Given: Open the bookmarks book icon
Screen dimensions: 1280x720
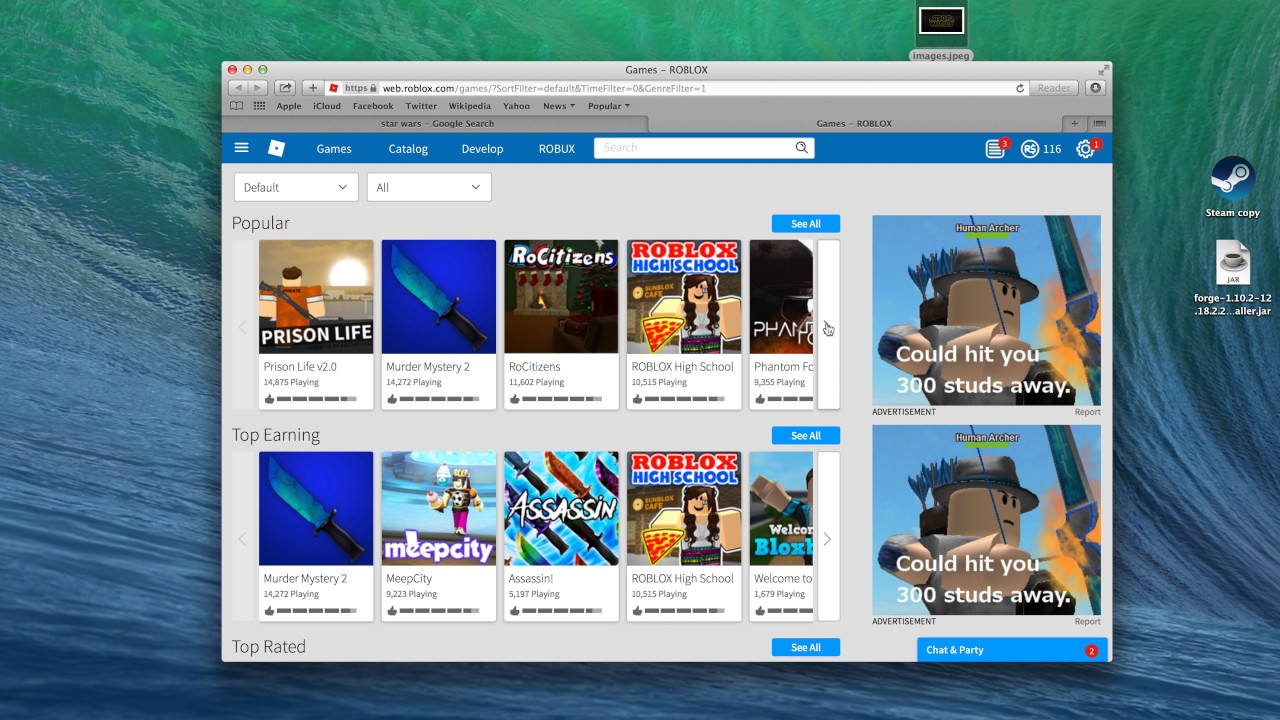Looking at the screenshot, I should pos(237,106).
